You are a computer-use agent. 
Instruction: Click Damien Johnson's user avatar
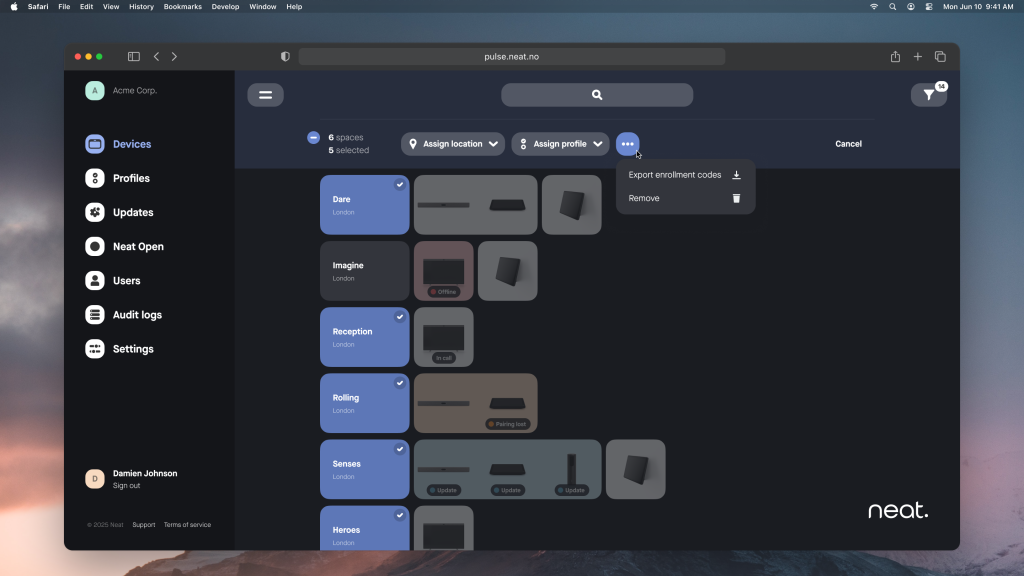[x=95, y=479]
